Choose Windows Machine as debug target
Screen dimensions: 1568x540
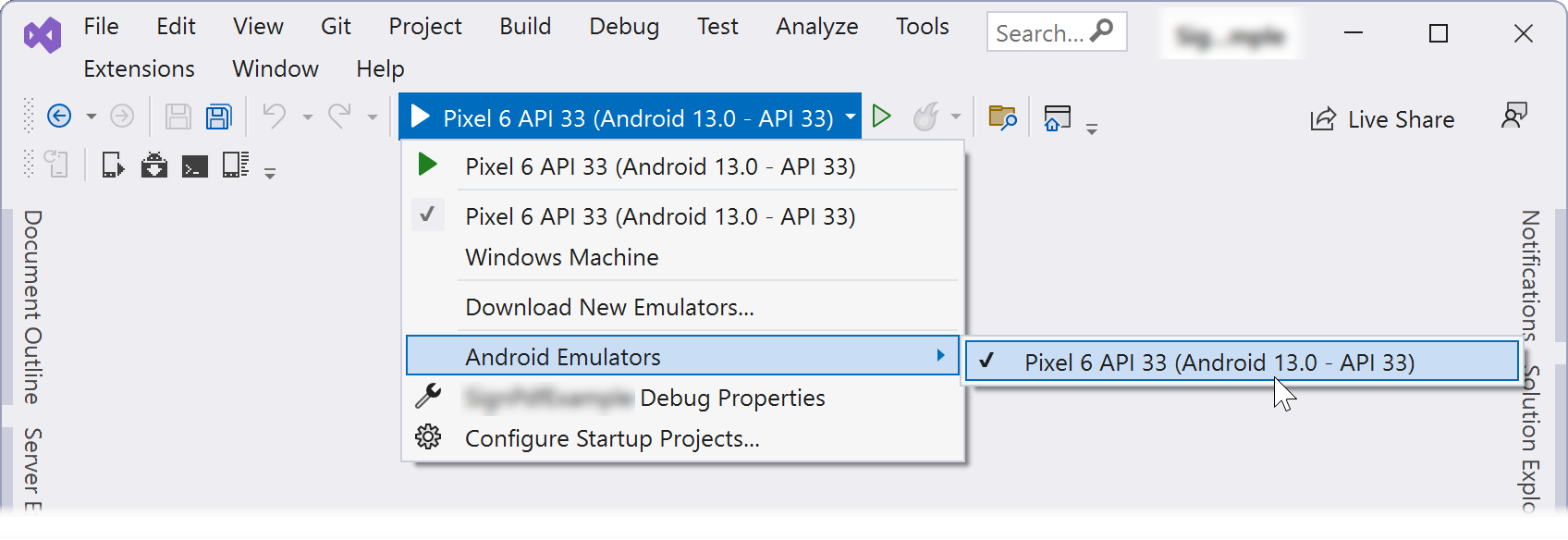[562, 257]
